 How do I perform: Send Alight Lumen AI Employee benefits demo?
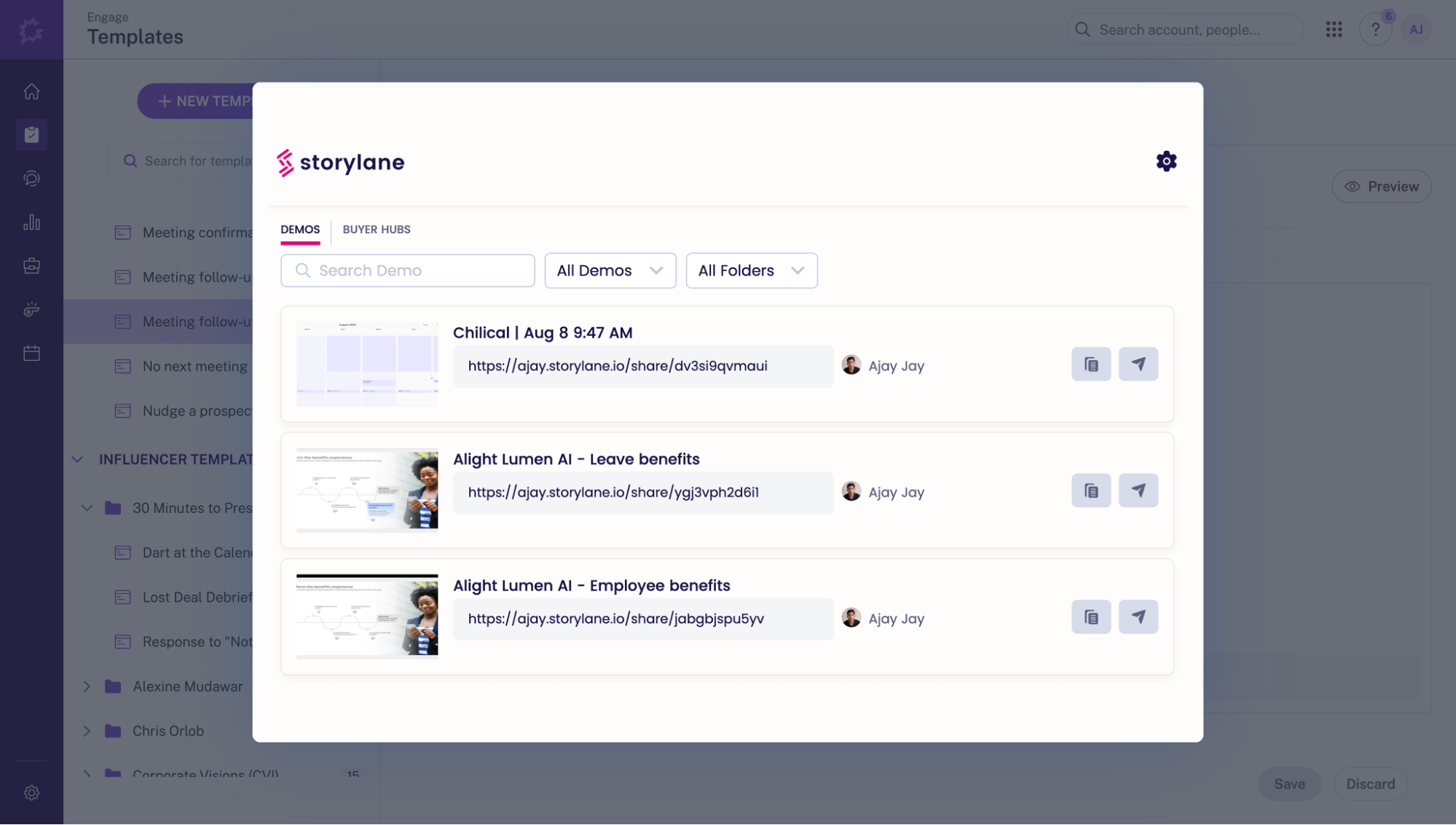(1138, 617)
